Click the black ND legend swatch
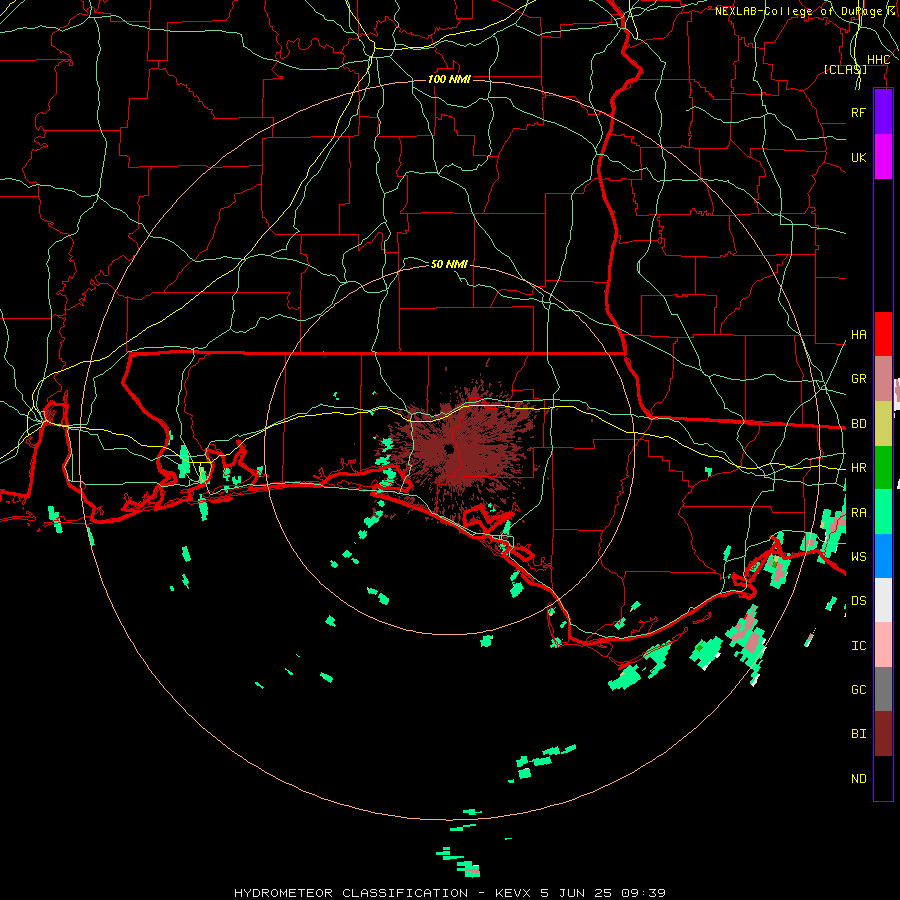This screenshot has width=900, height=900. 883,778
